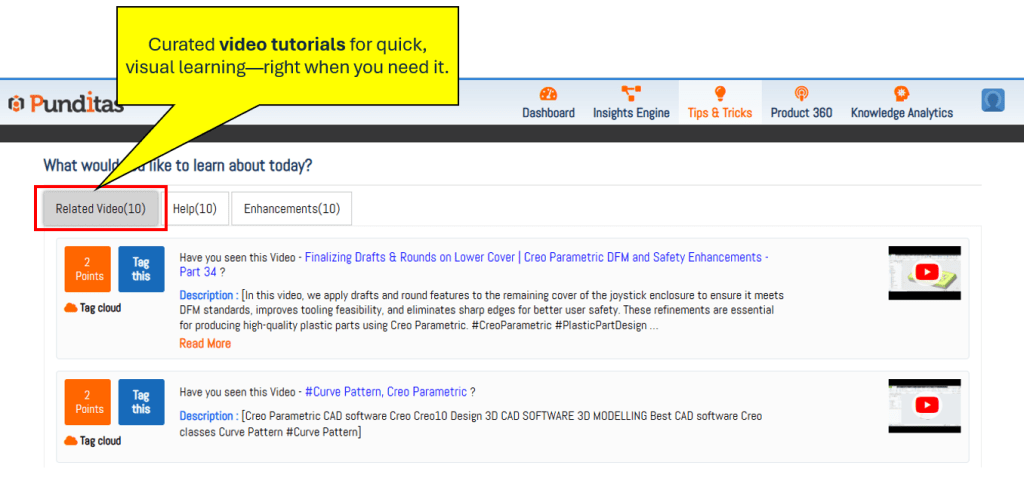
Task: Open the #Curve Pattern, Creo Parametric link
Action: pyautogui.click(x=385, y=392)
